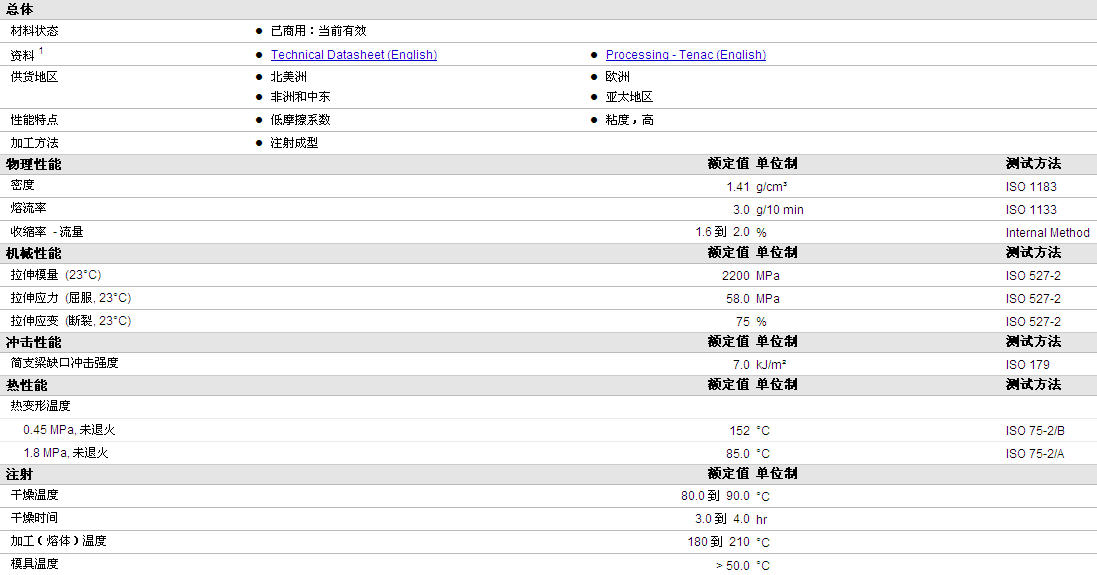Click the bullet icon beside 欧洲
Screen dimensions: 1097x575
click(x=594, y=77)
